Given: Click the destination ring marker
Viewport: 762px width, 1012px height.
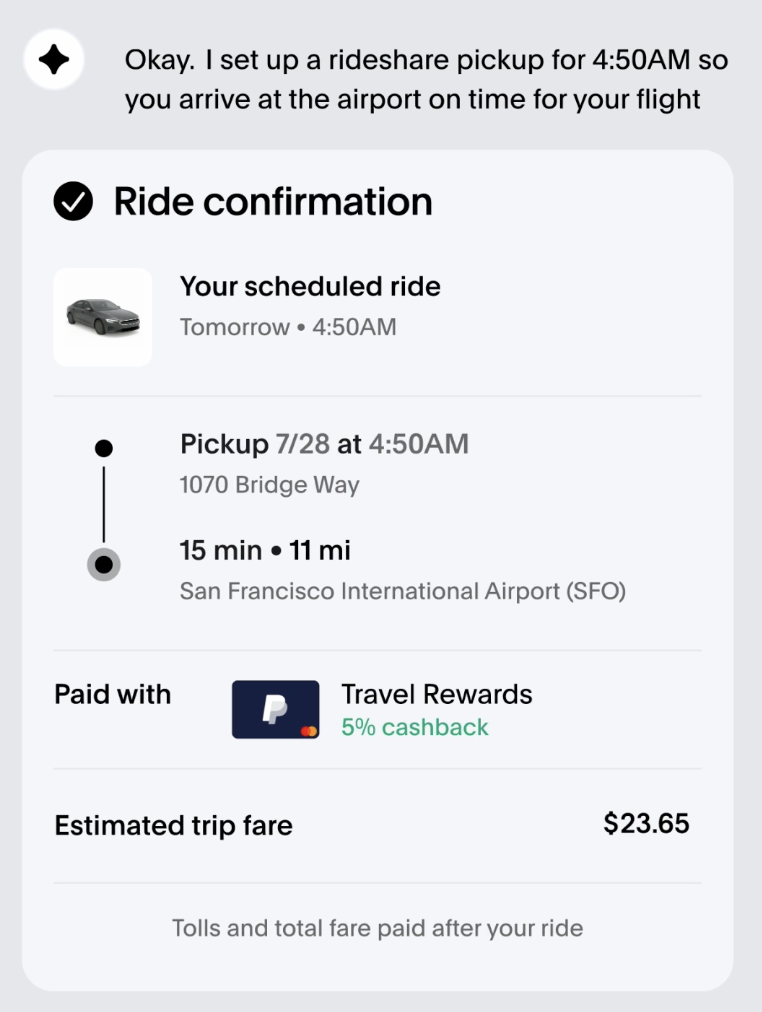Looking at the screenshot, I should [x=103, y=565].
